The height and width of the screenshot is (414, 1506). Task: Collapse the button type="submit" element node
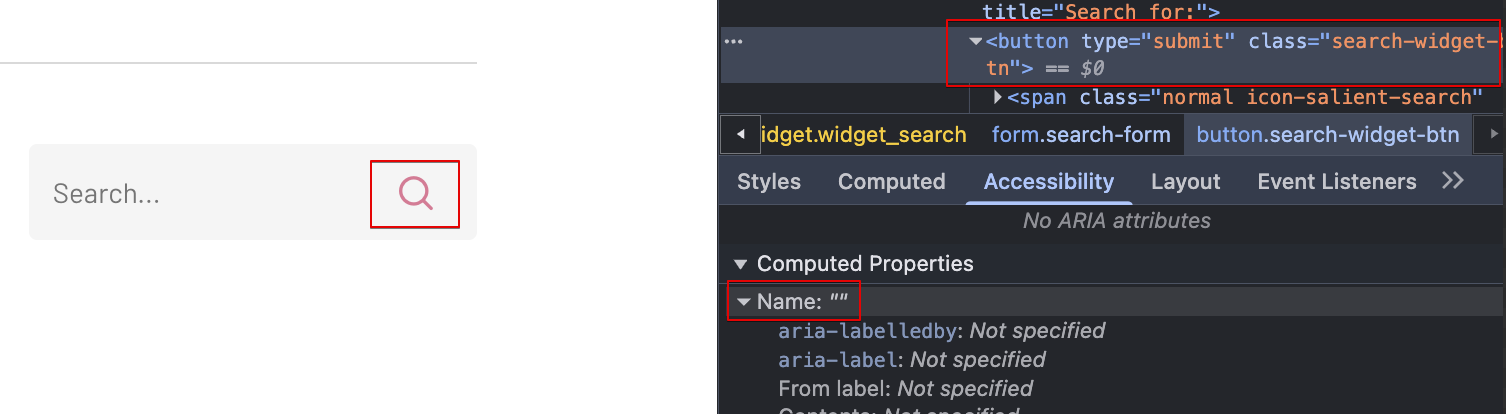976,42
